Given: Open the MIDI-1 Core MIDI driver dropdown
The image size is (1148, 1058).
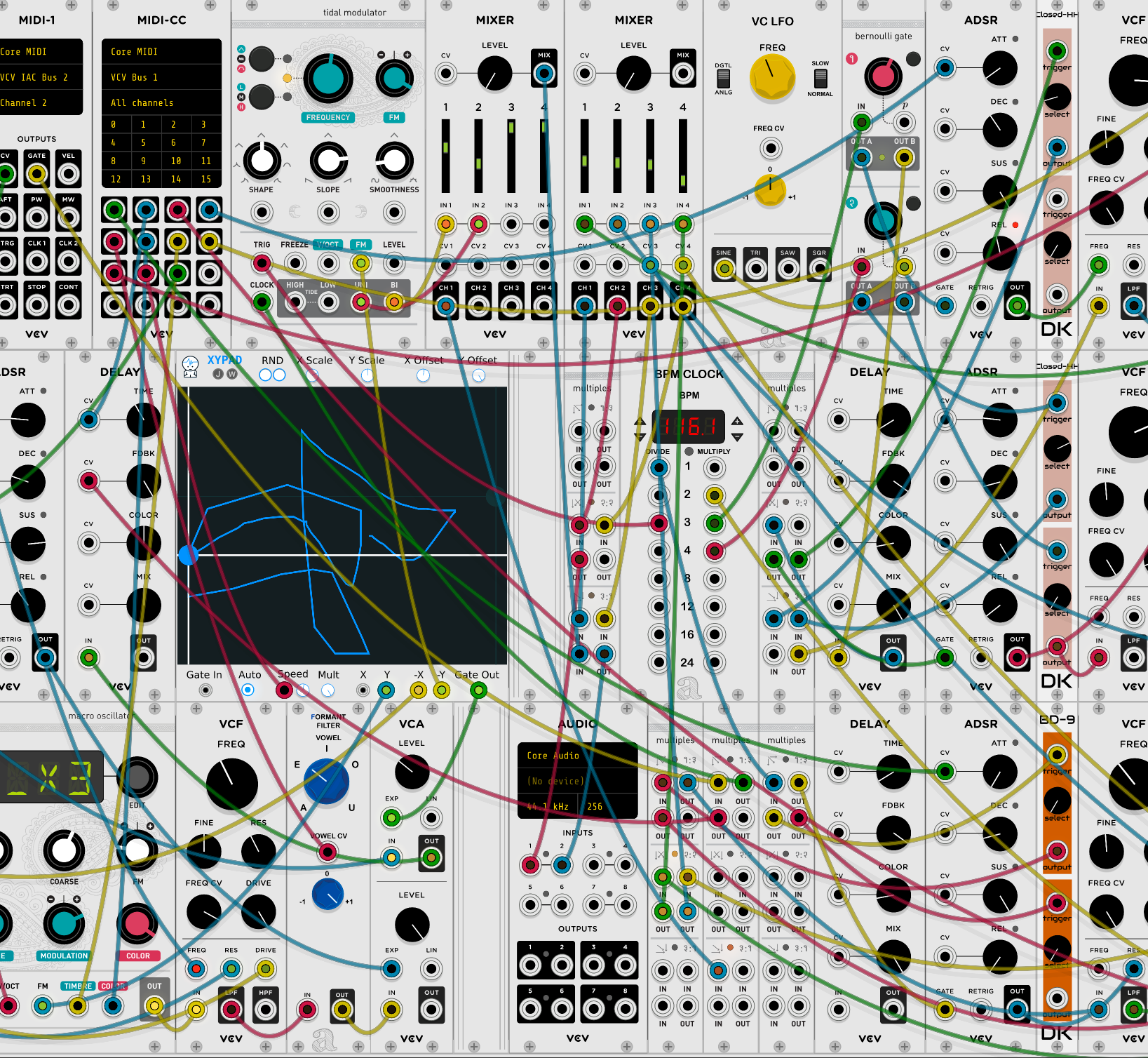Looking at the screenshot, I should (41, 51).
